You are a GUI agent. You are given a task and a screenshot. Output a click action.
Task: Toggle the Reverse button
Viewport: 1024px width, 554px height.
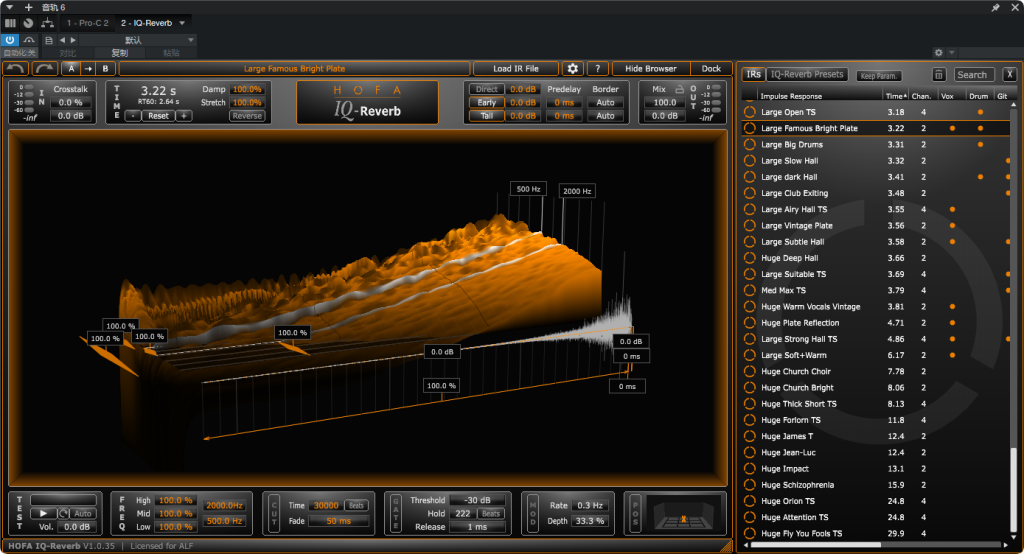247,116
